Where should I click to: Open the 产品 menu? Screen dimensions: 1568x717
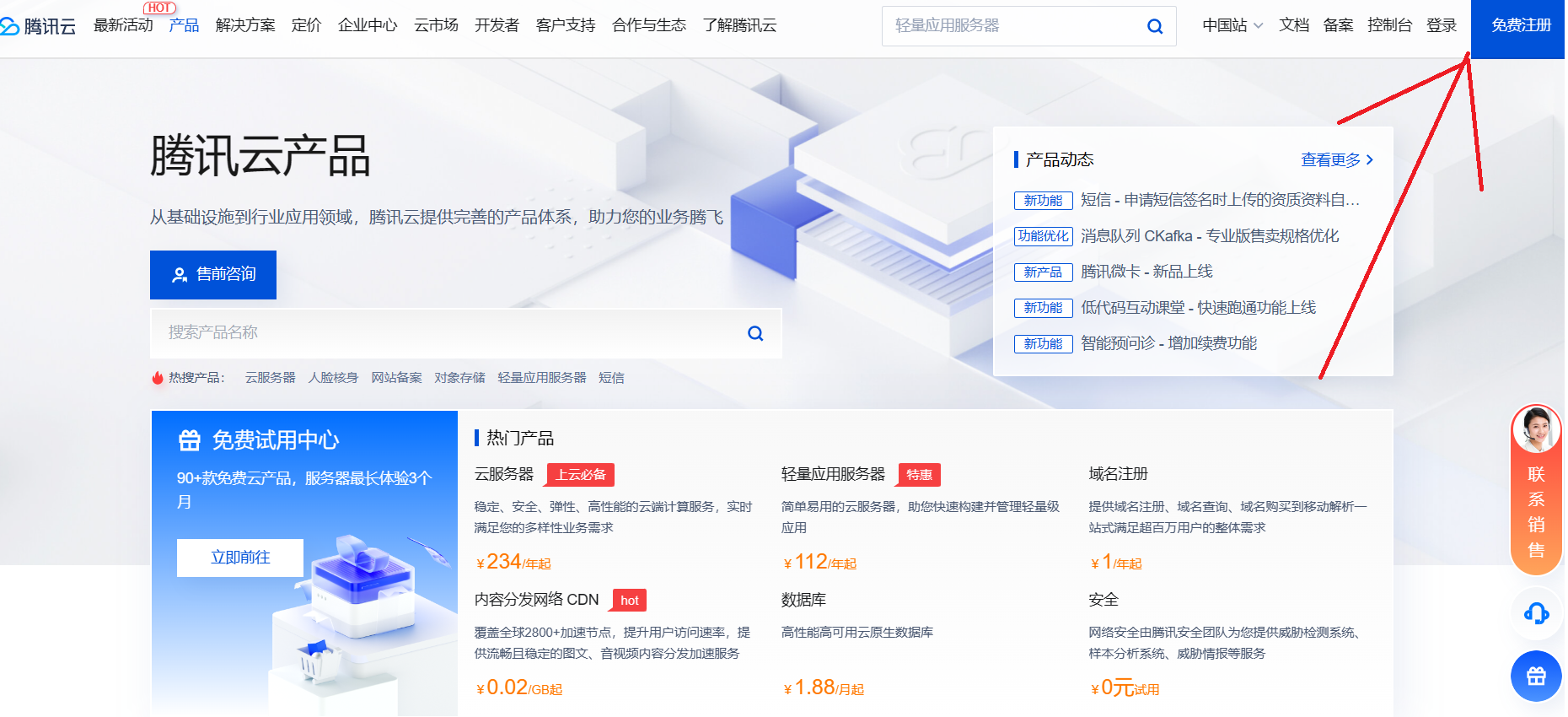[184, 25]
